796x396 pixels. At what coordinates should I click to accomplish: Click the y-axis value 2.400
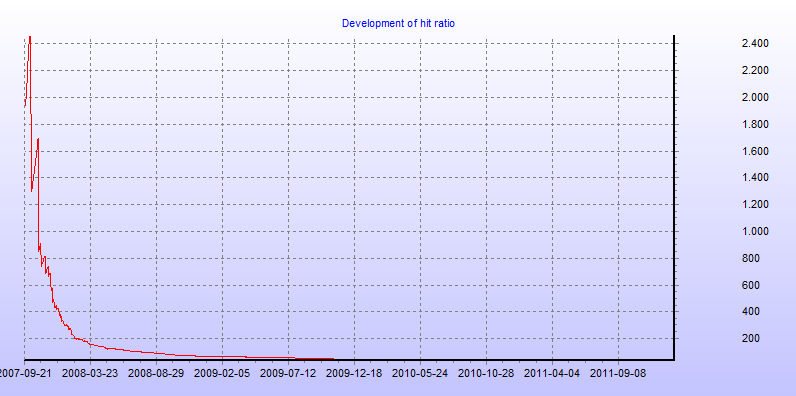tap(754, 44)
